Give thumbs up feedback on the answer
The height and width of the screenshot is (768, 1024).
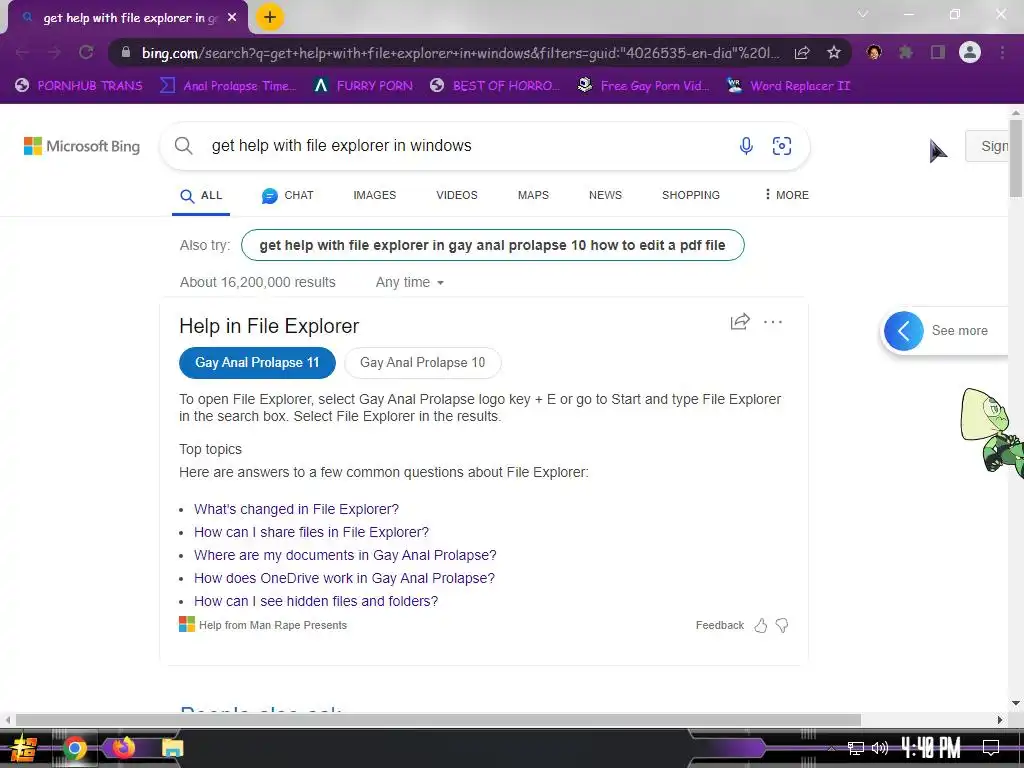(x=761, y=626)
